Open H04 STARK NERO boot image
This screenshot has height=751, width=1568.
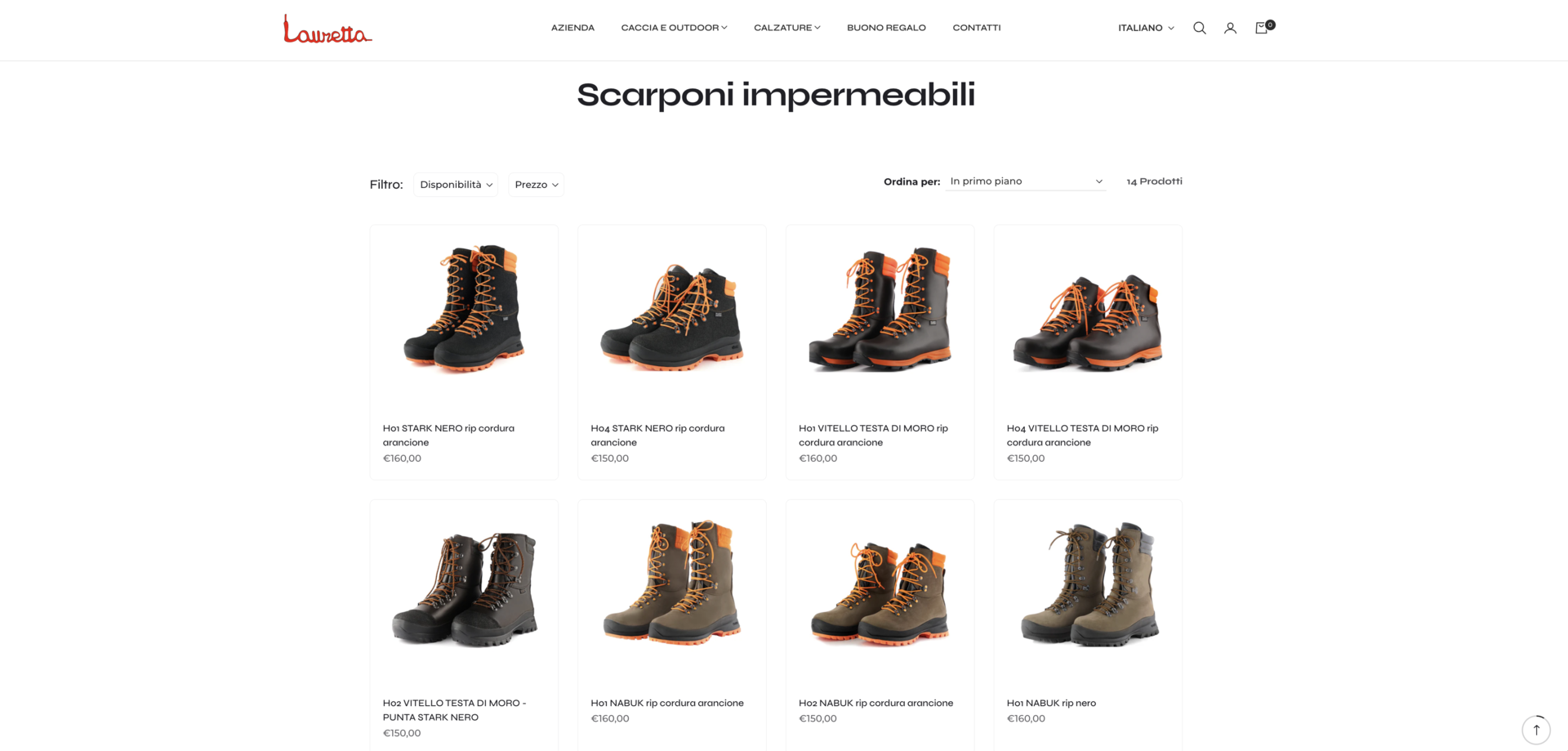point(672,317)
